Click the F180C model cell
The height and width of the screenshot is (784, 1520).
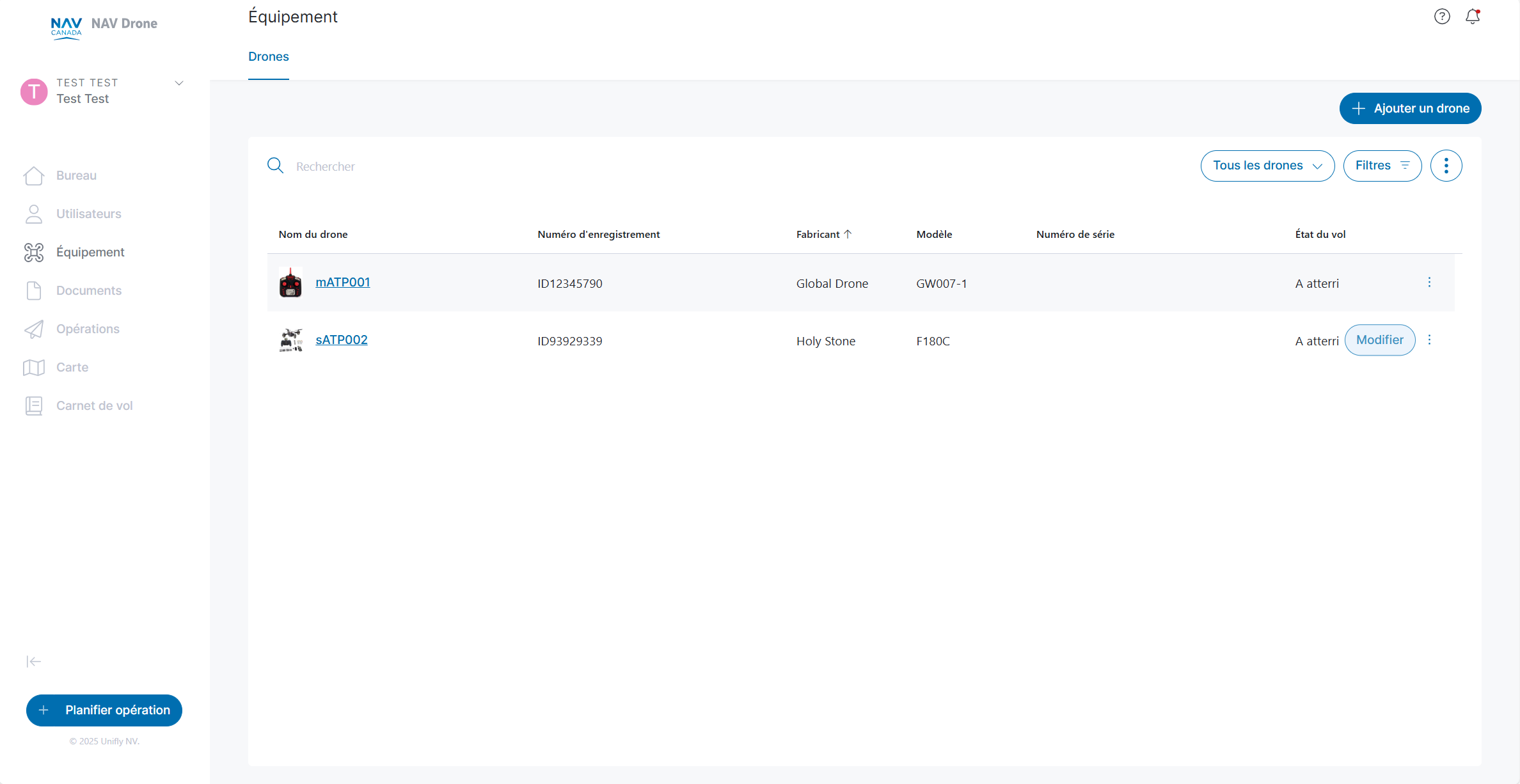(933, 341)
